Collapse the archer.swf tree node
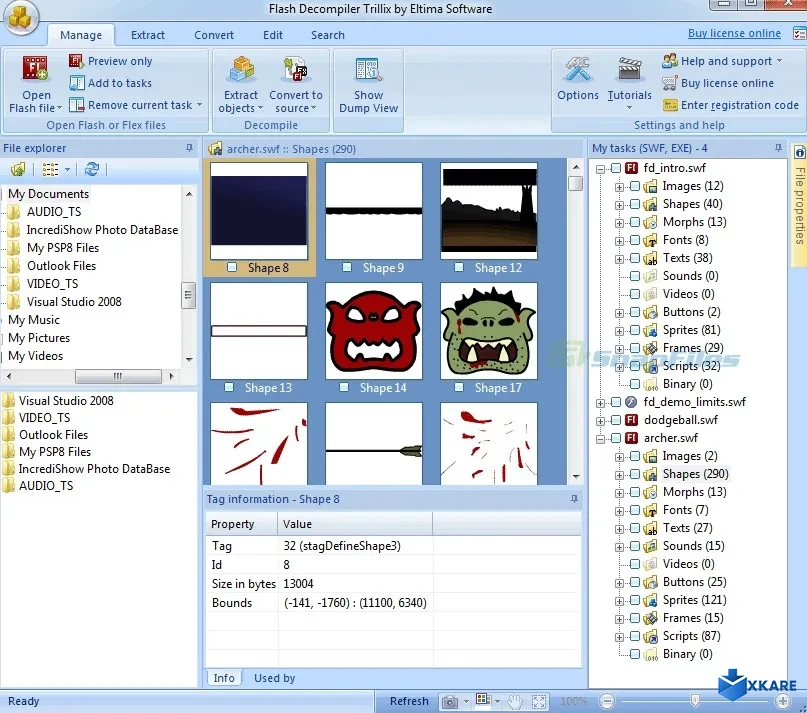The image size is (807, 713). tap(601, 439)
